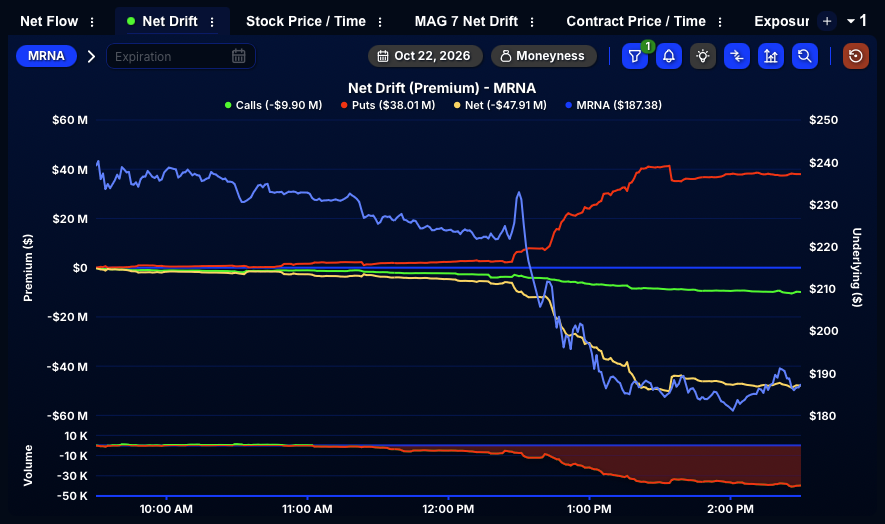Click the compare arrows icon
Screen dimensions: 885x524
pyautogui.click(x=737, y=56)
